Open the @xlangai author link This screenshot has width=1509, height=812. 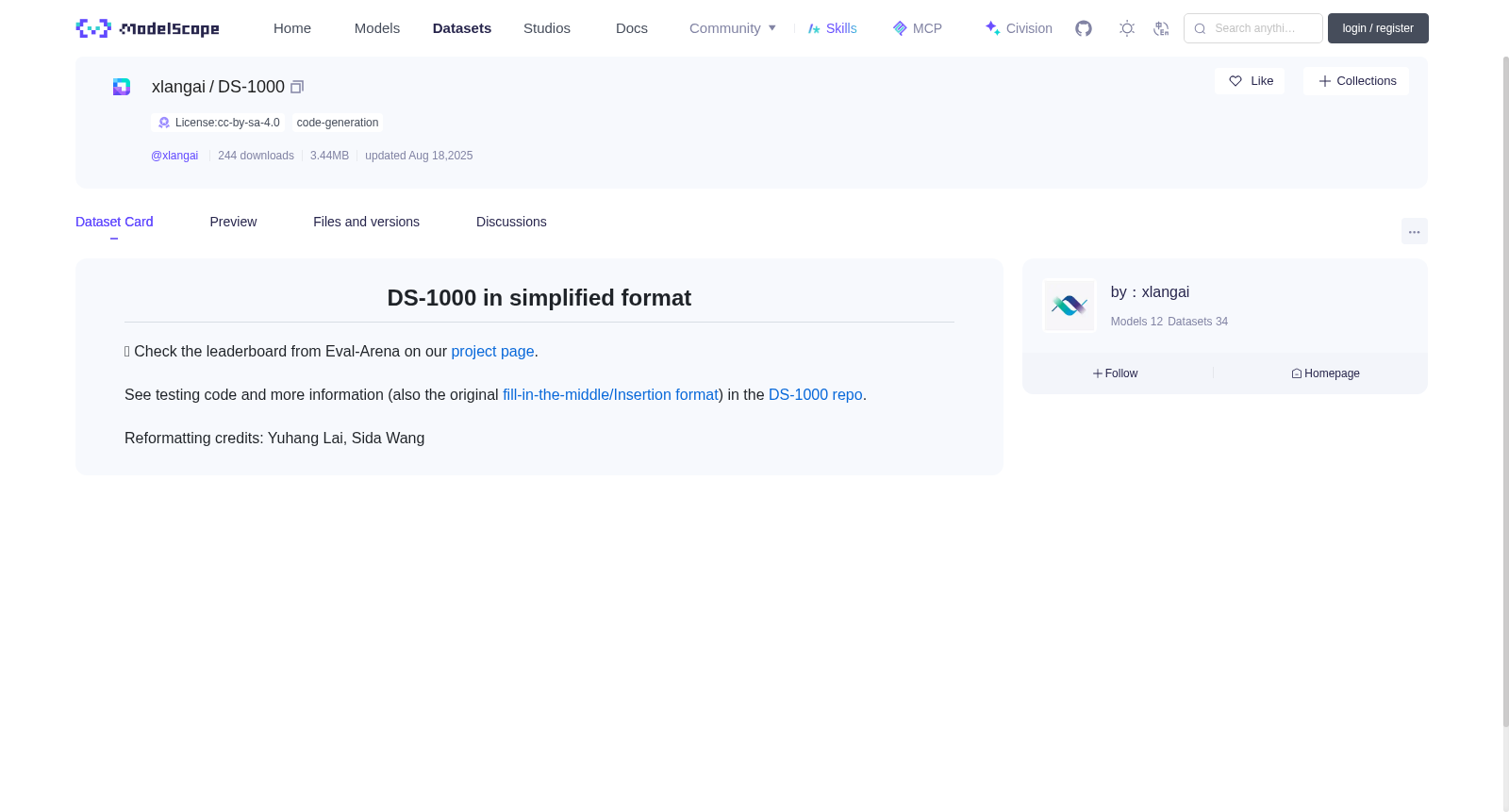tap(174, 156)
